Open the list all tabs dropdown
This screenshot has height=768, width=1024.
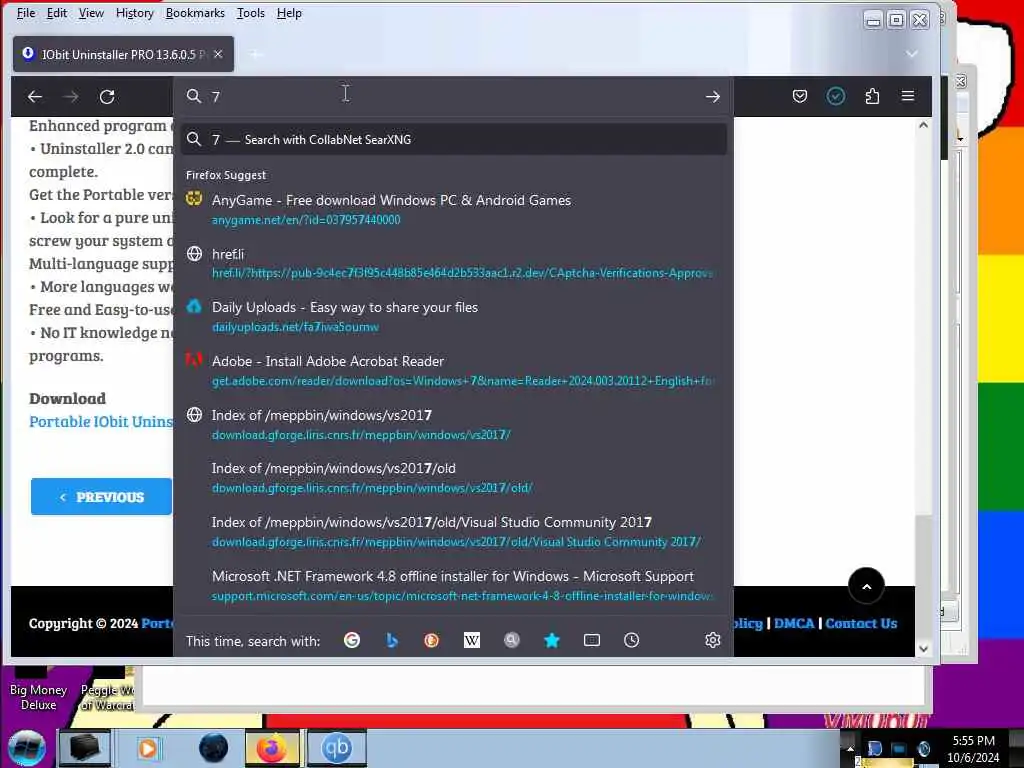(x=912, y=54)
